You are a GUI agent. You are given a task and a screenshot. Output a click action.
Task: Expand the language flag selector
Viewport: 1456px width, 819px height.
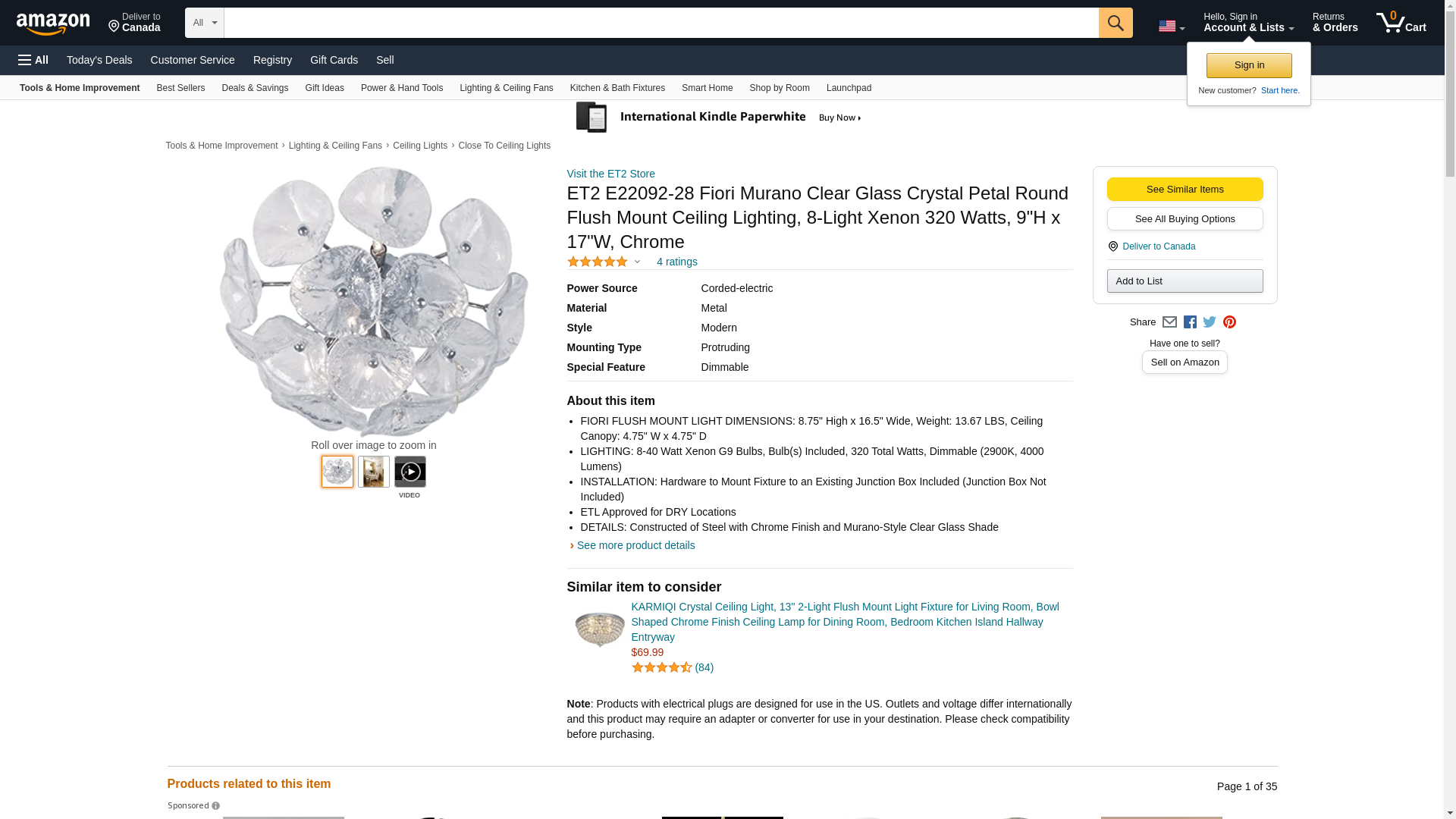1171,27
